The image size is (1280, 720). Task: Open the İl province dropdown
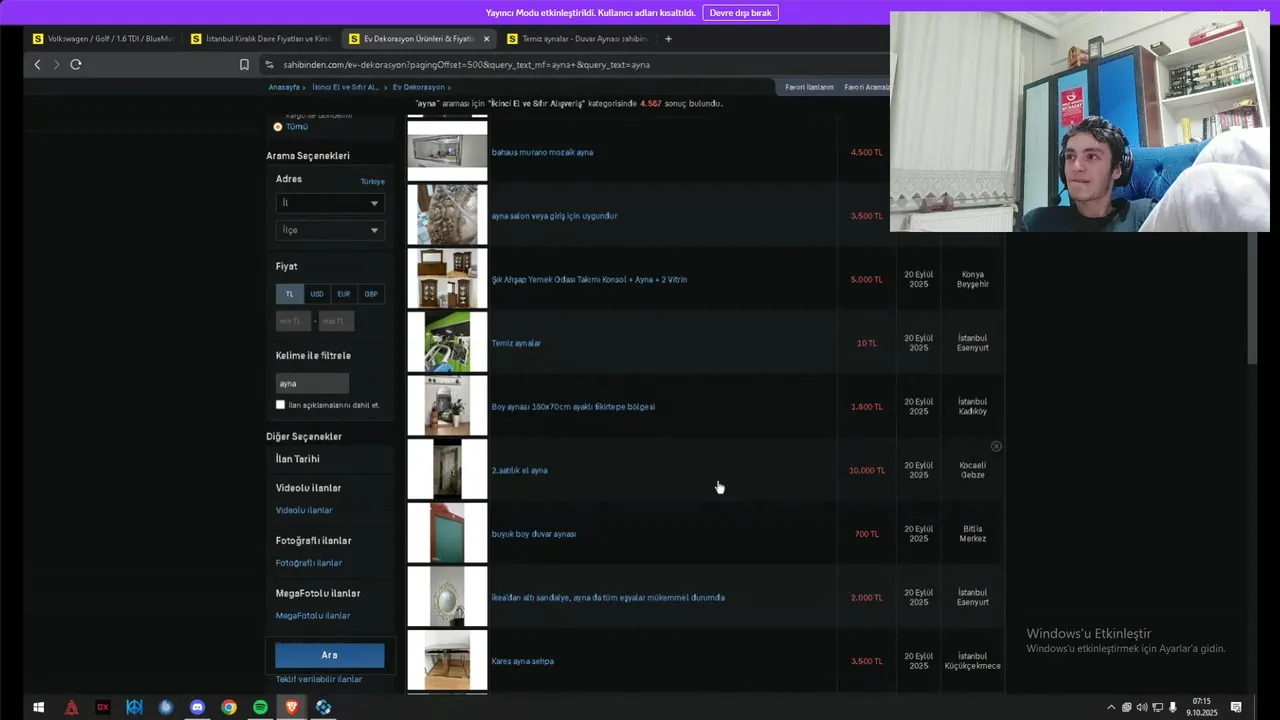[330, 203]
